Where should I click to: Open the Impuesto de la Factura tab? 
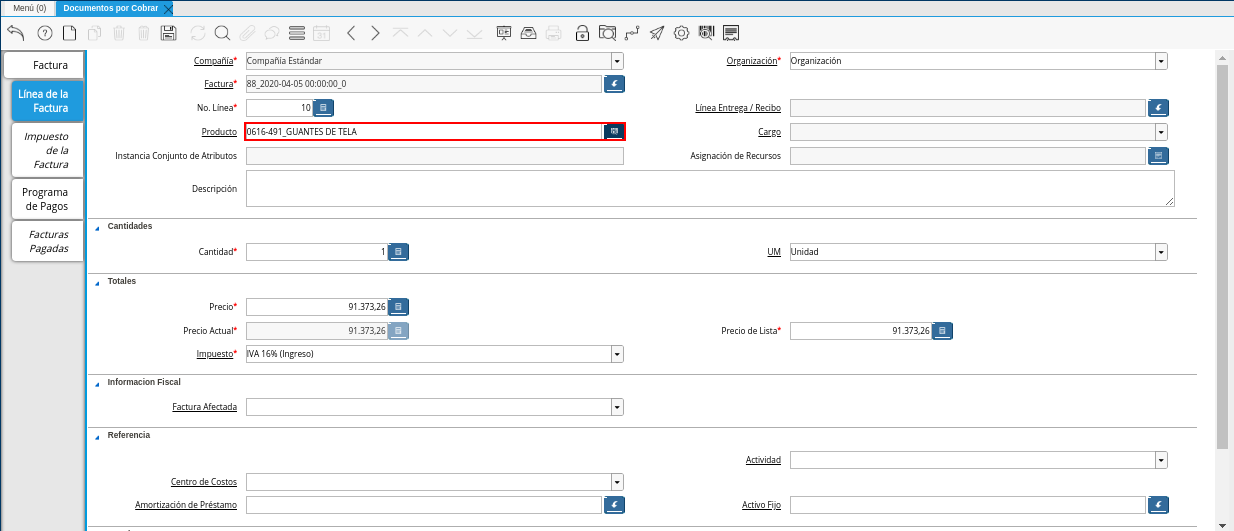(46, 150)
